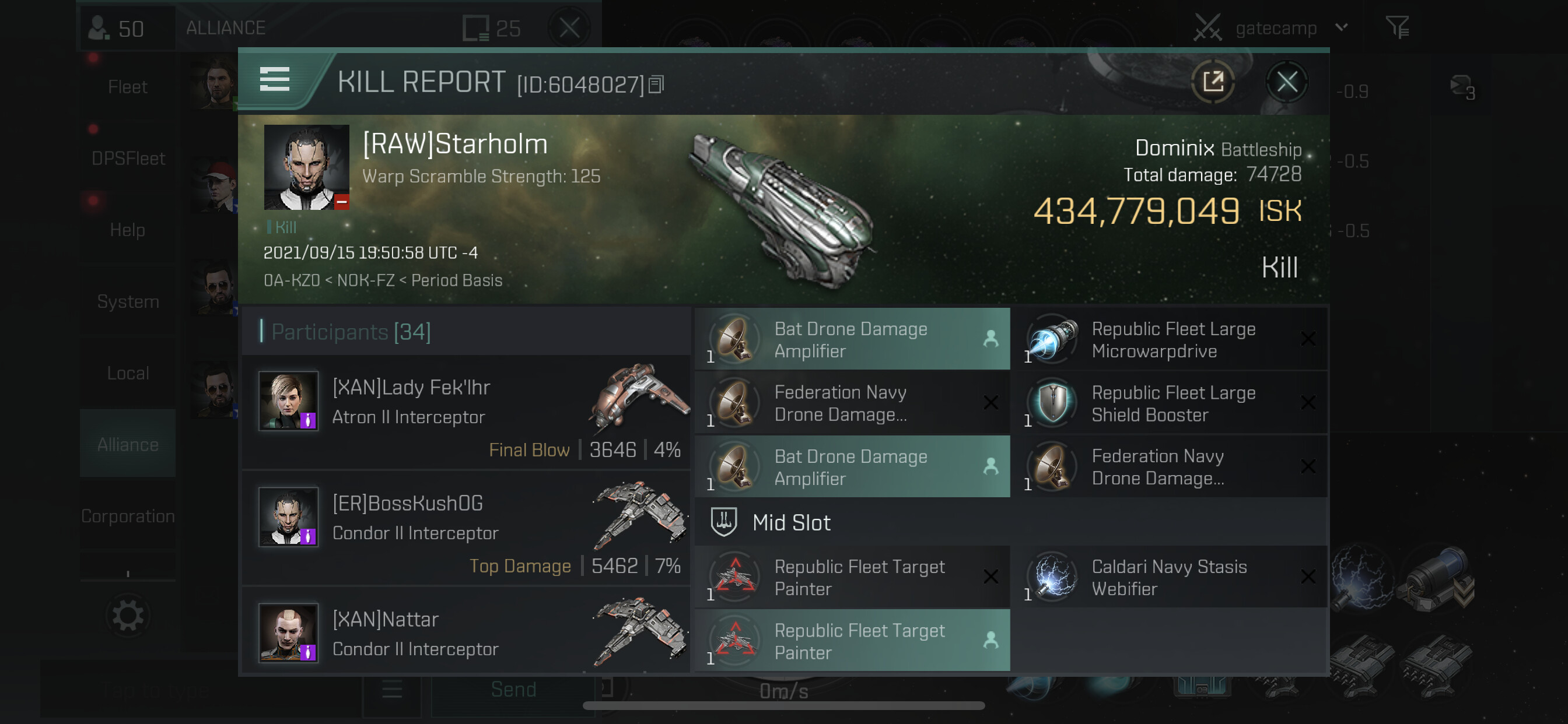This screenshot has width=1568, height=724.
Task: Share the kill report externally
Action: tap(1213, 82)
